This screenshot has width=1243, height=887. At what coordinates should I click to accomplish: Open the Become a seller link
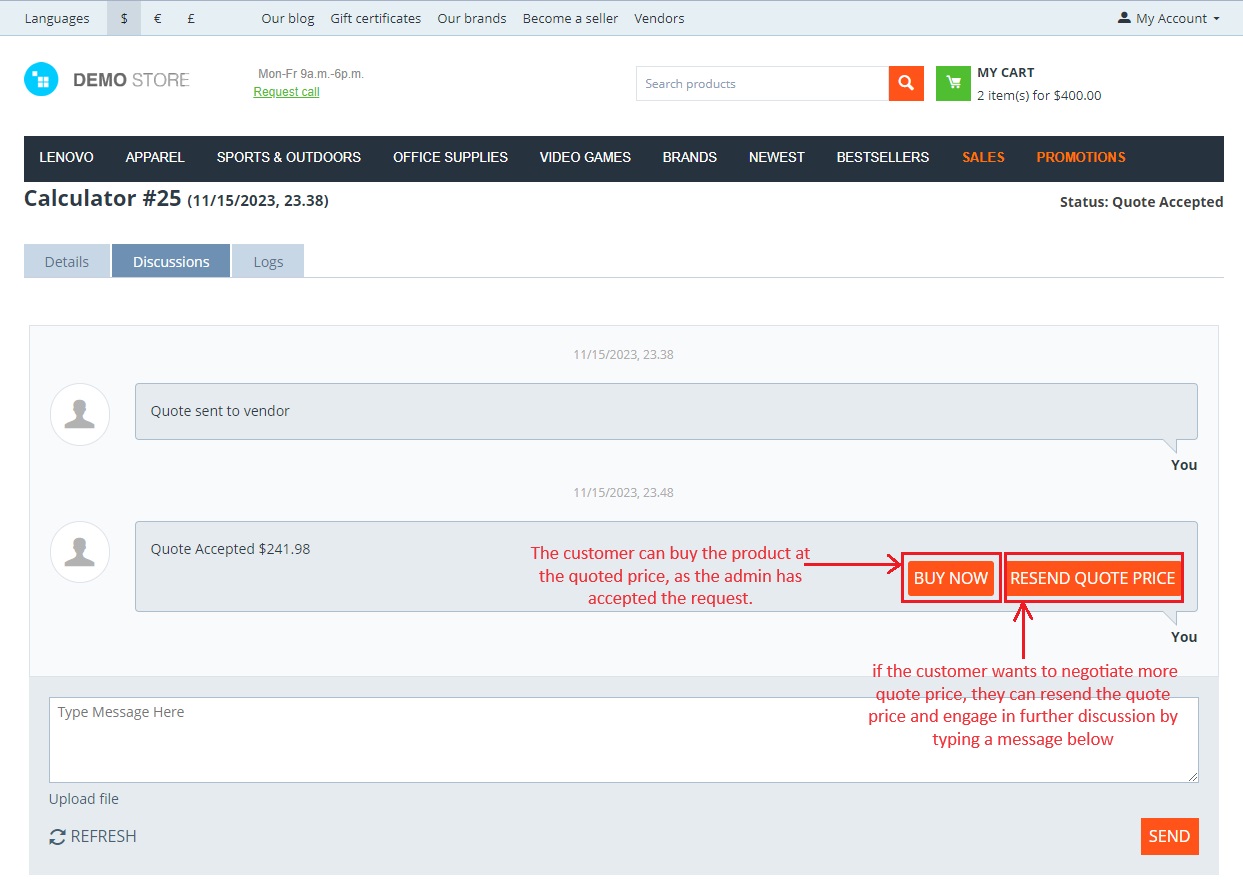point(570,18)
